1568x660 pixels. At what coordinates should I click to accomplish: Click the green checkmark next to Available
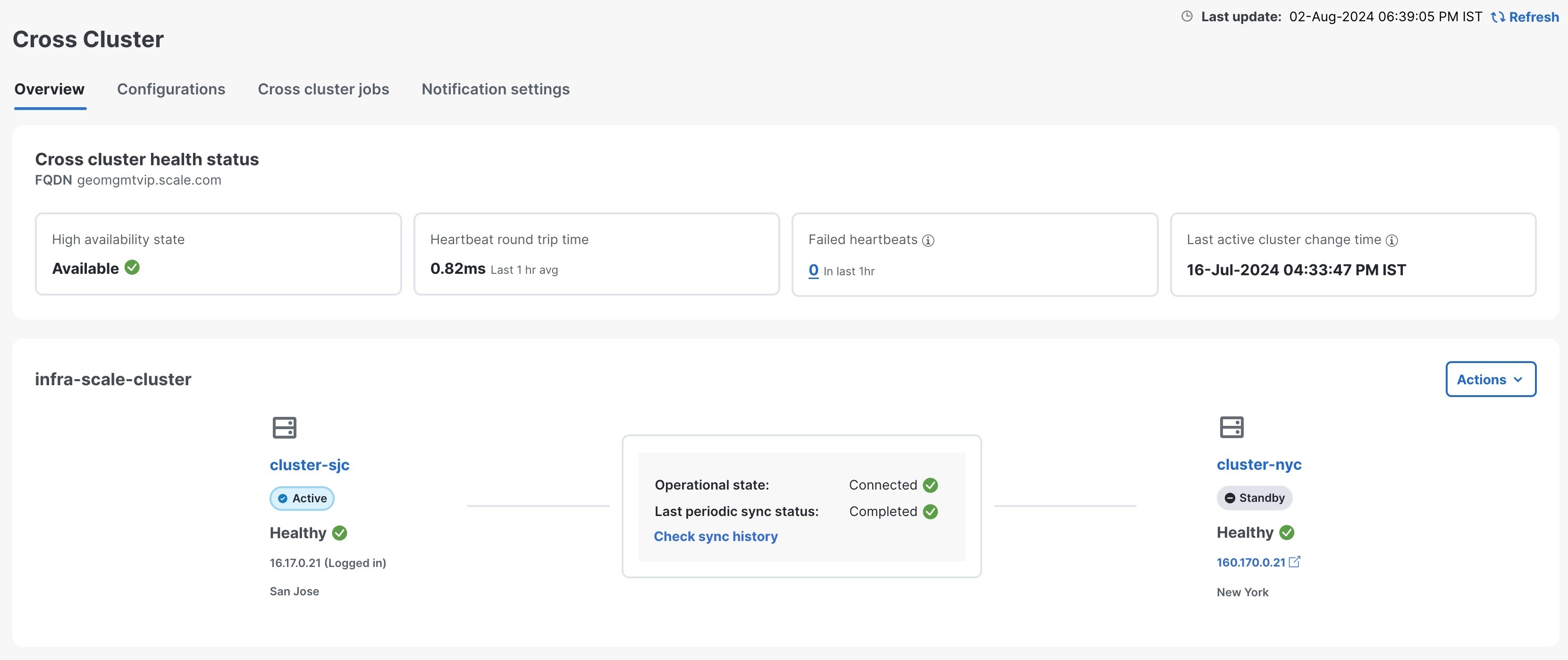pyautogui.click(x=132, y=267)
